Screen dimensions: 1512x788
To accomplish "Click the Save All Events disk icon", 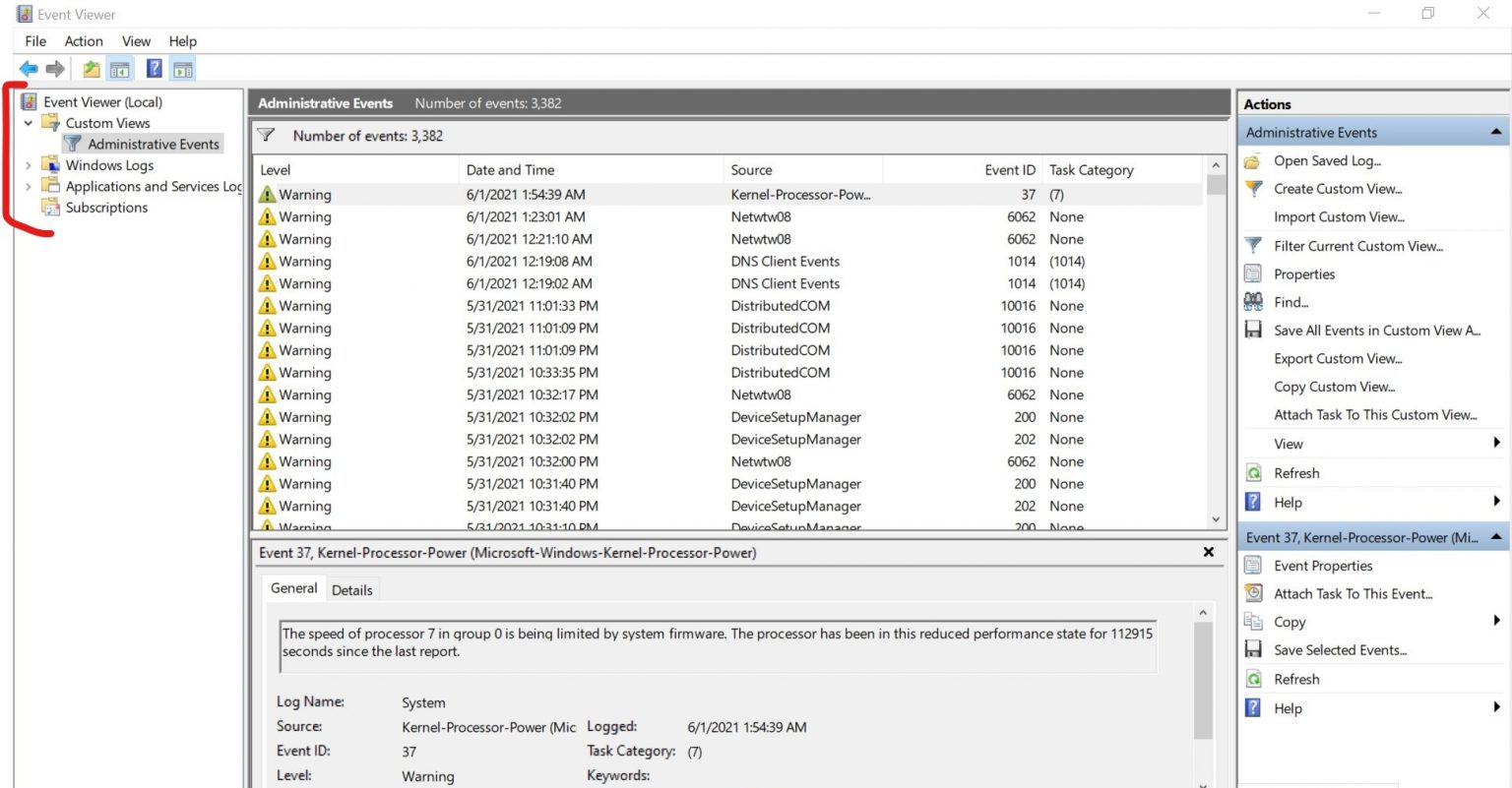I will tap(1254, 330).
